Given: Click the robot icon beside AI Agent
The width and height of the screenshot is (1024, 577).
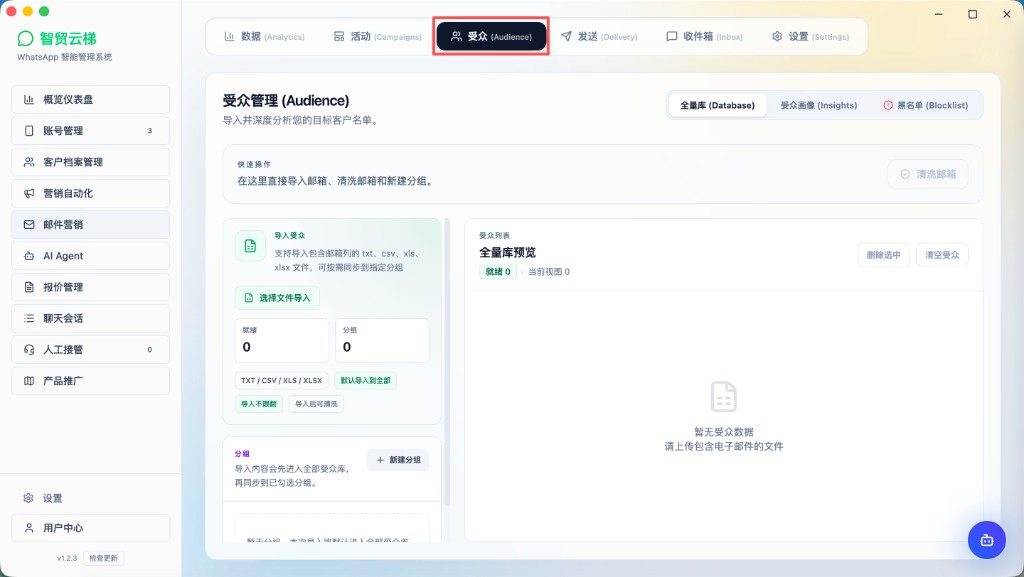Looking at the screenshot, I should pos(29,256).
